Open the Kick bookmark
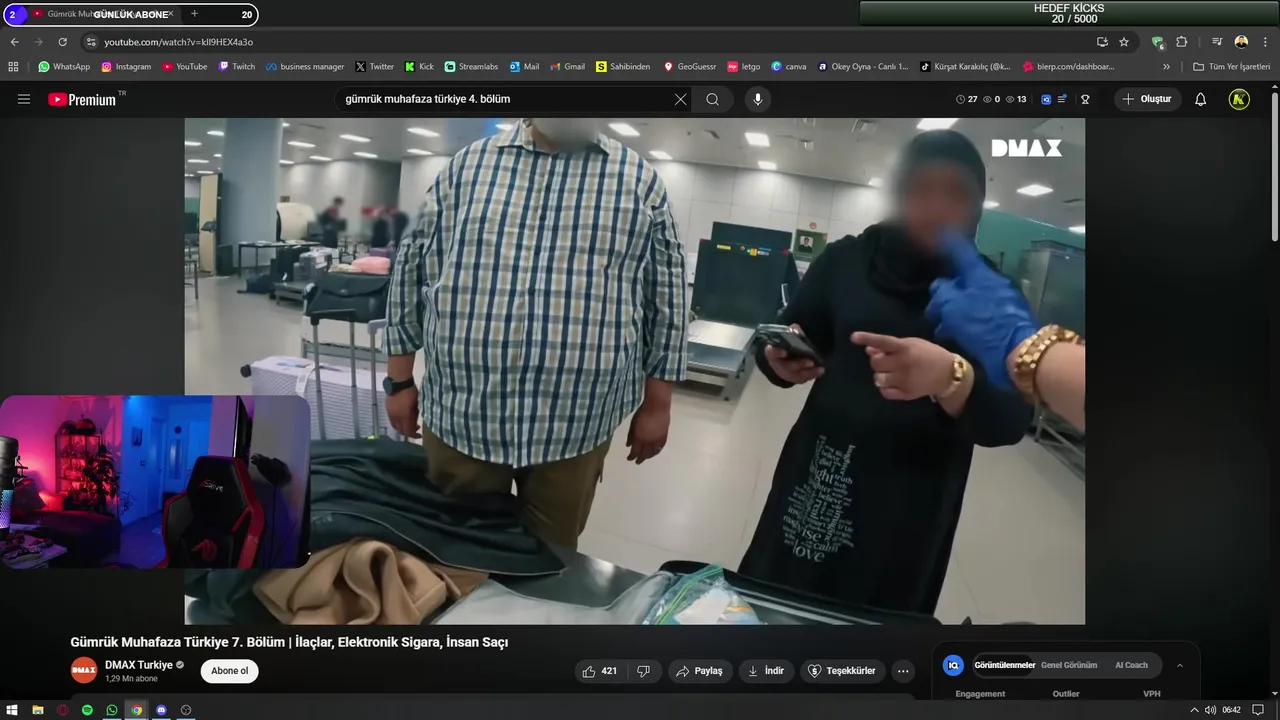Viewport: 1280px width, 720px height. click(420, 67)
